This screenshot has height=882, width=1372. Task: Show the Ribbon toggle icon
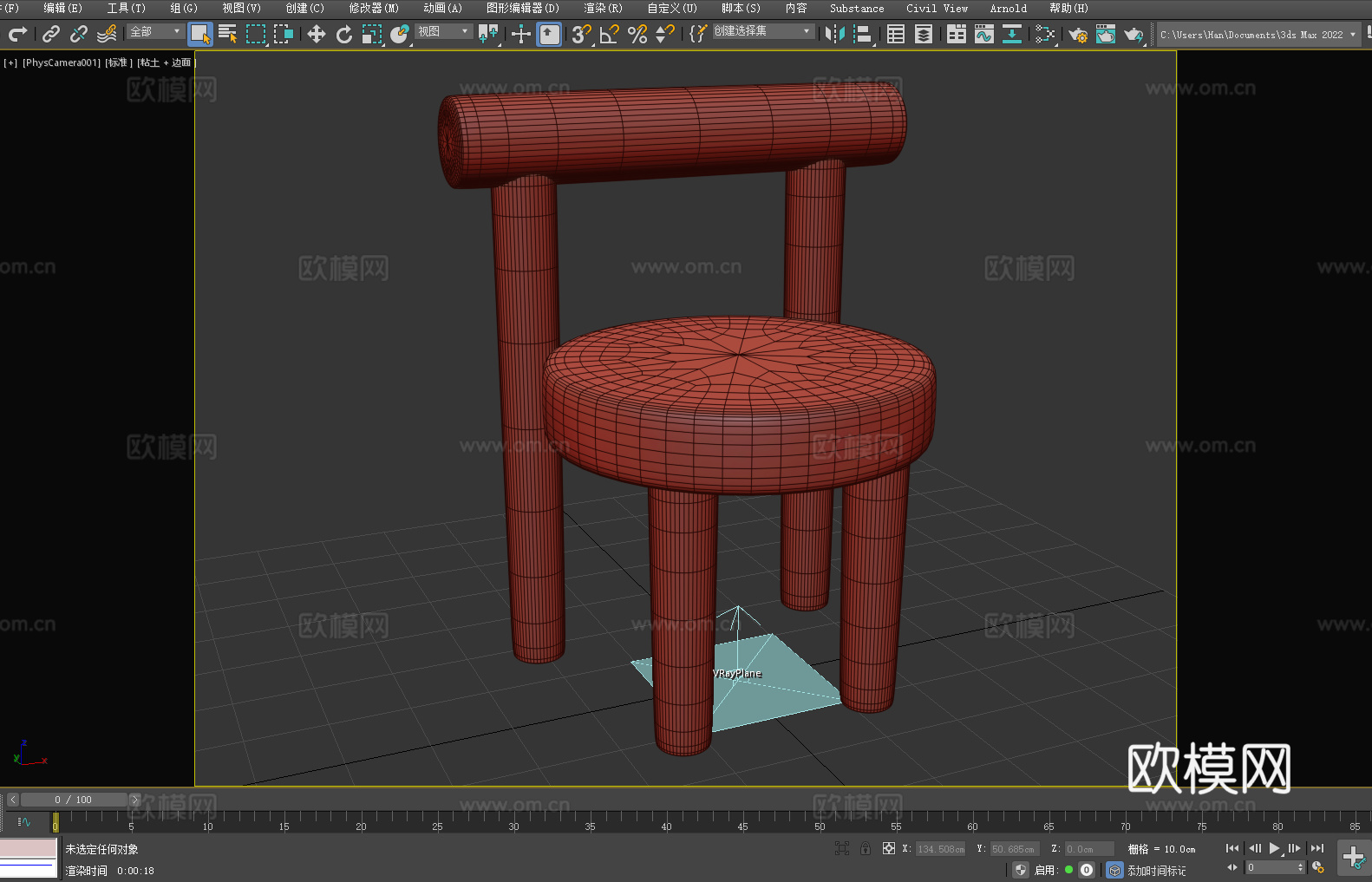click(957, 35)
